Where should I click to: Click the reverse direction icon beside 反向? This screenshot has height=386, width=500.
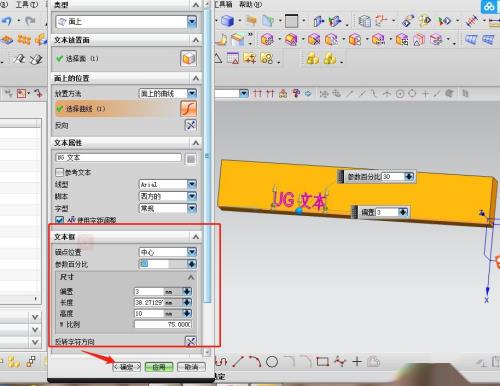(191, 125)
